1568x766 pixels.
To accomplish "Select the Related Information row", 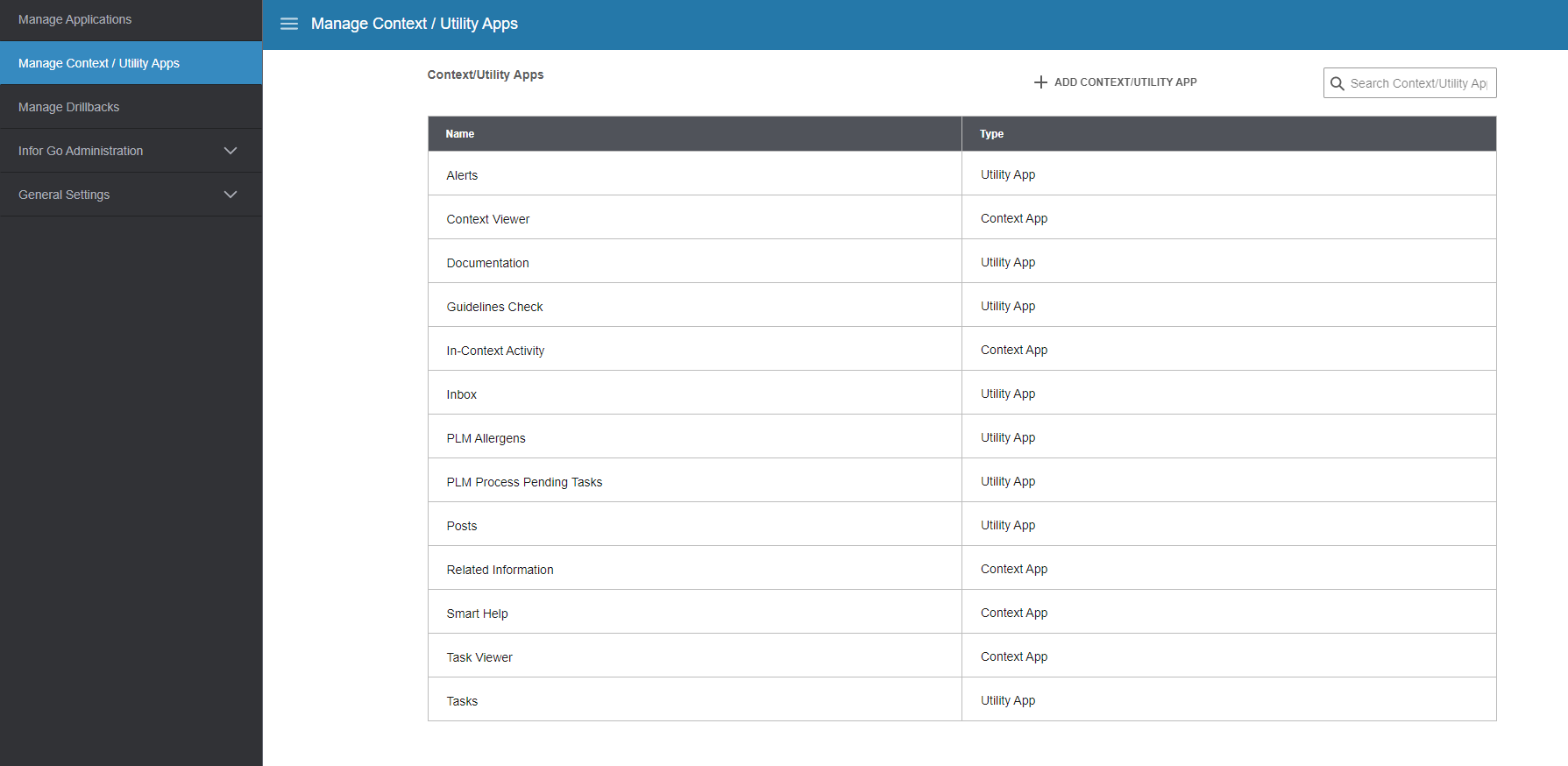I will [x=500, y=570].
